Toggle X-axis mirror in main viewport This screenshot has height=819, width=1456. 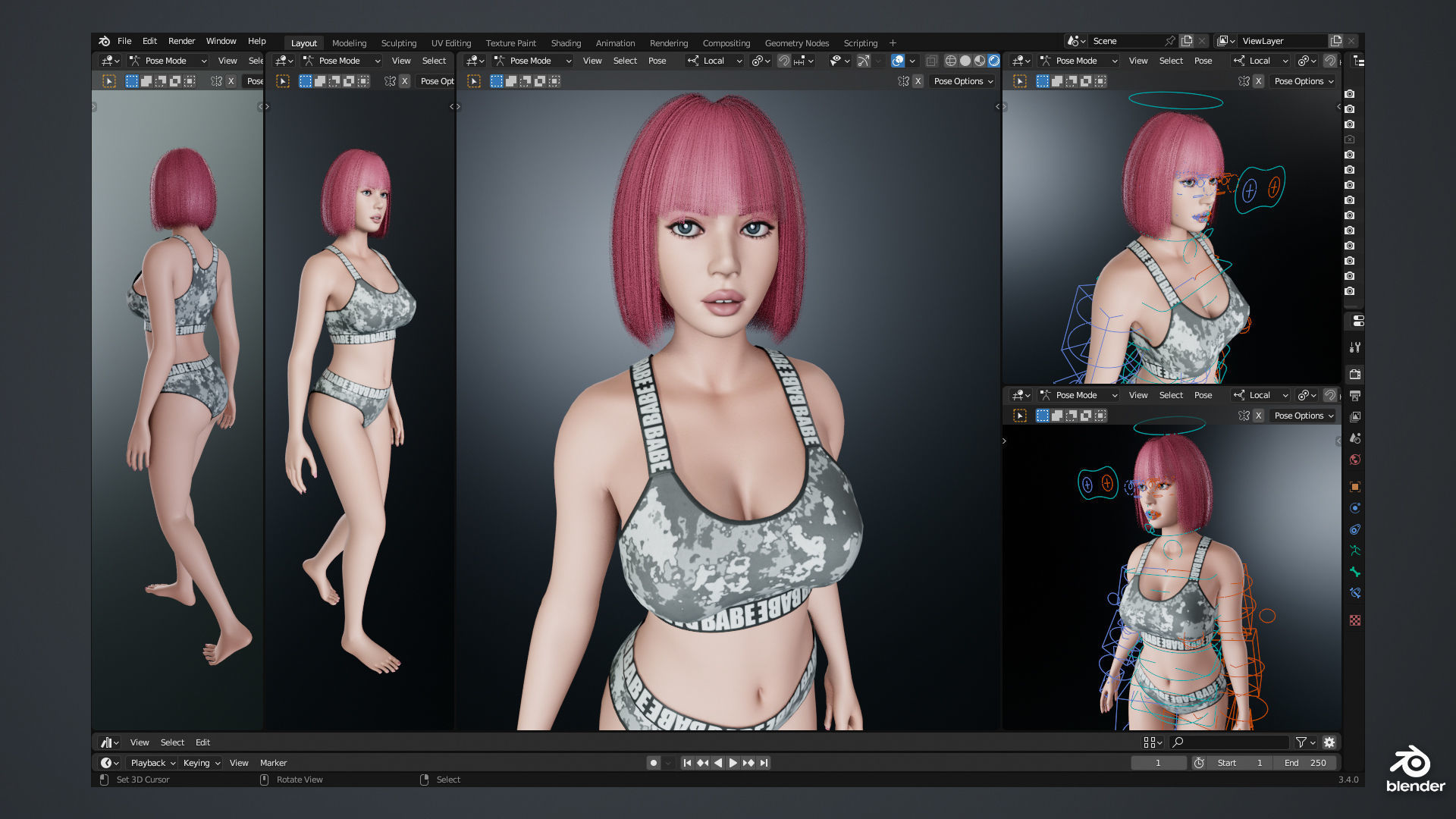pos(918,81)
